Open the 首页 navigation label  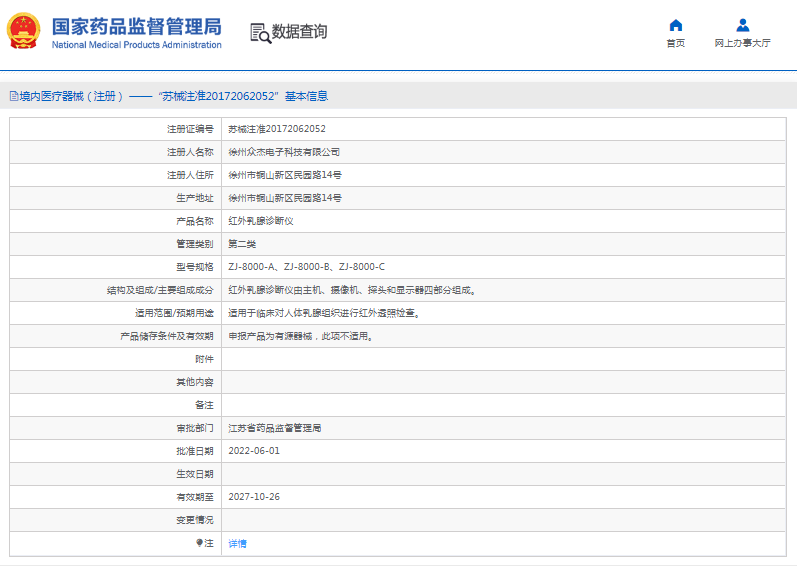pyautogui.click(x=676, y=44)
